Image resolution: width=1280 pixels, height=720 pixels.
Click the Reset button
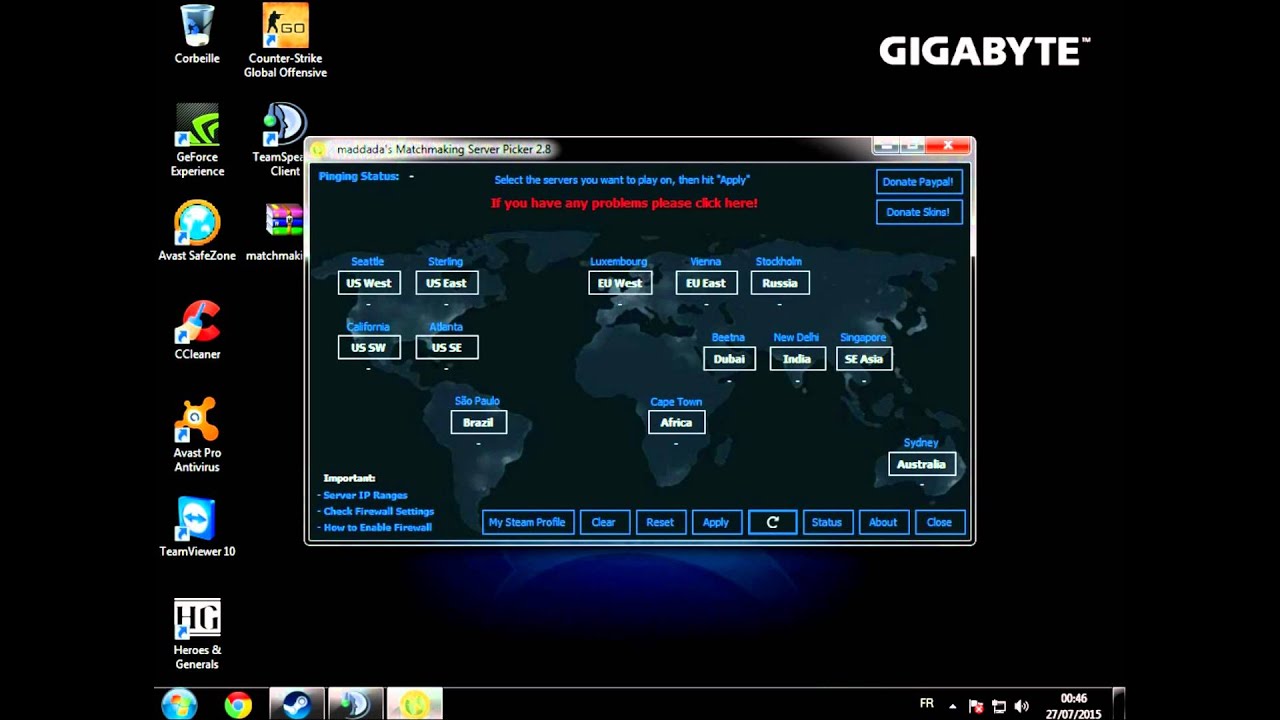point(660,522)
